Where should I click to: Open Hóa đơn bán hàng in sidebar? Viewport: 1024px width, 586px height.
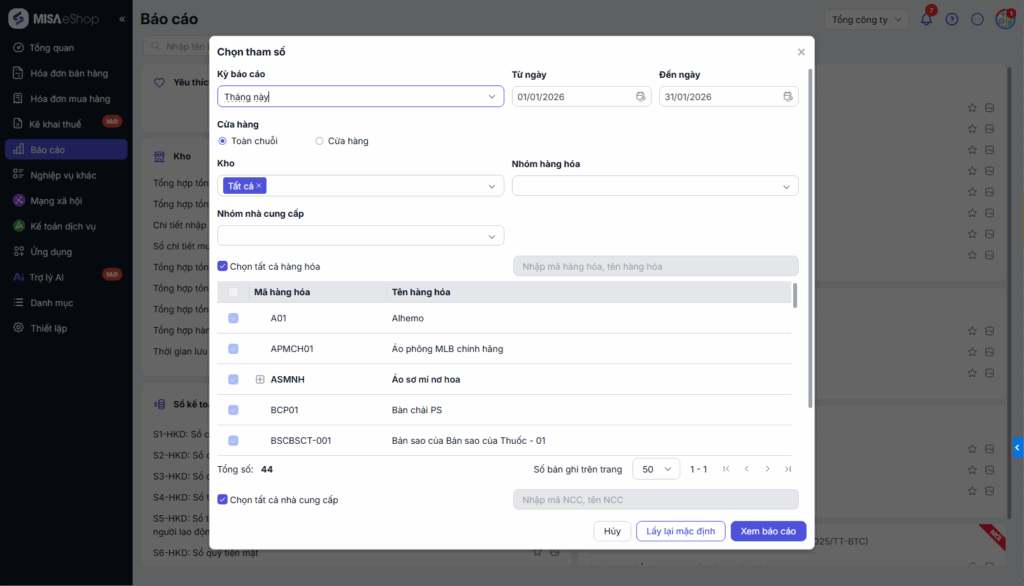point(68,73)
